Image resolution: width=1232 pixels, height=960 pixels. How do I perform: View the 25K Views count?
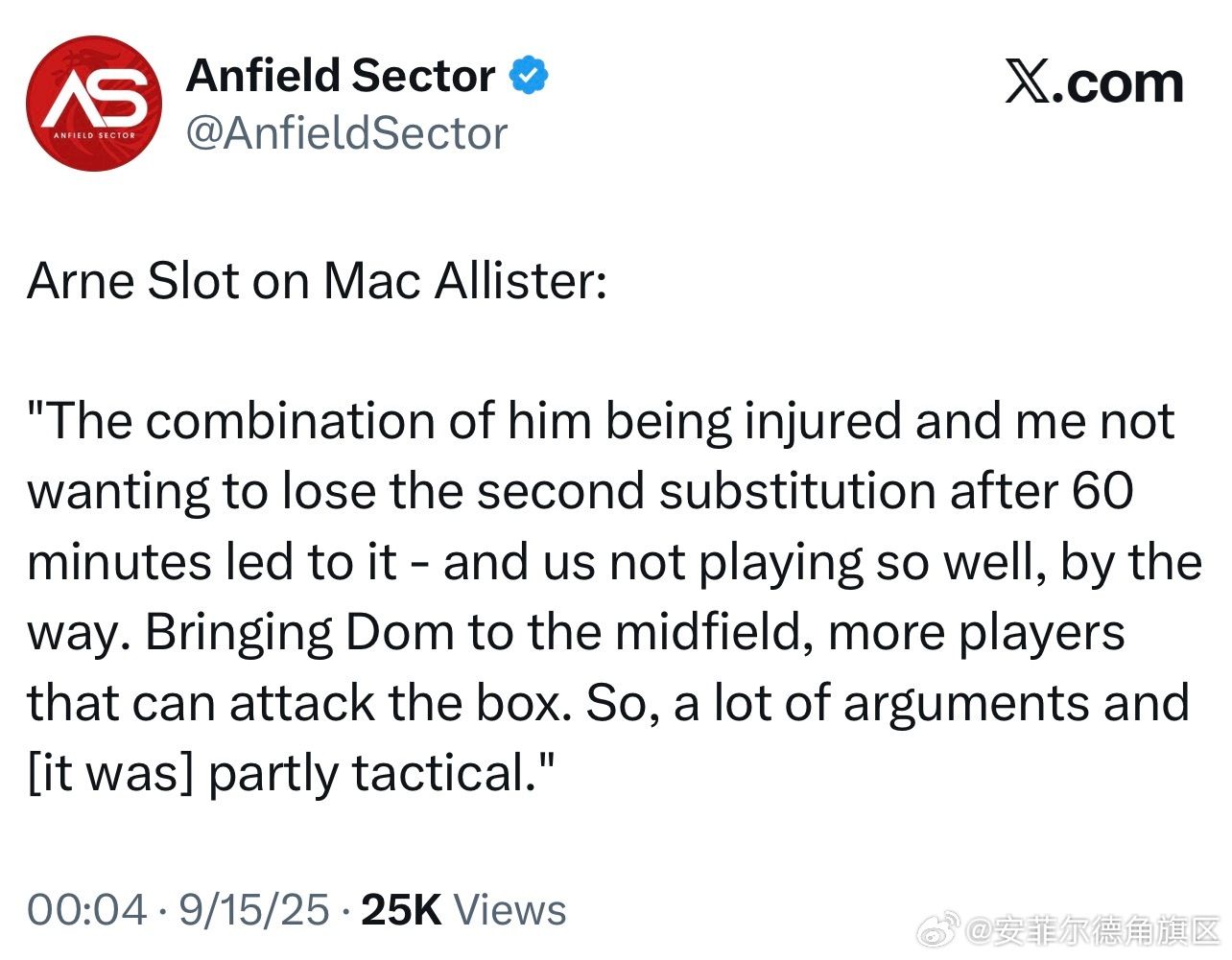tap(463, 910)
